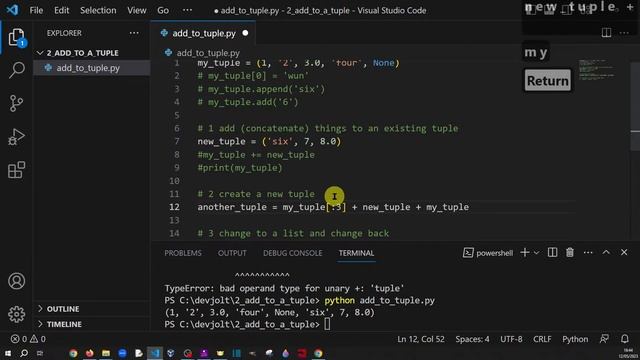Viewport: 640px width, 360px height.
Task: Open the launch profile dropdown arrow beside plus
Action: [x=536, y=253]
